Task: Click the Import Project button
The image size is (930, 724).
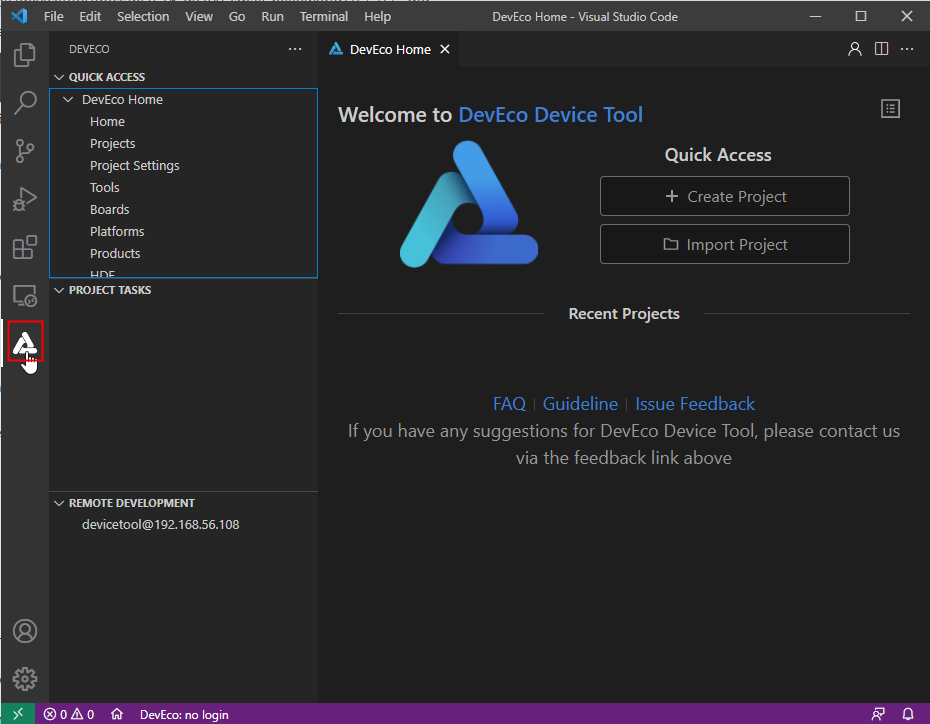Action: [x=724, y=244]
